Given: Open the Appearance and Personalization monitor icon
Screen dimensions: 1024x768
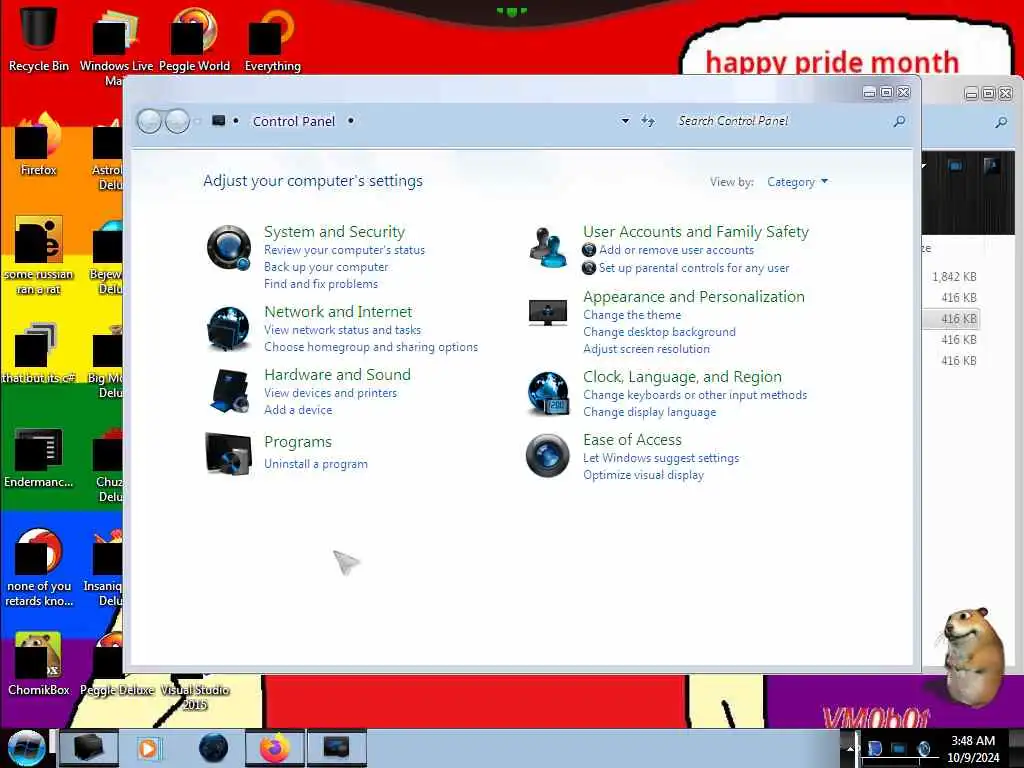Looking at the screenshot, I should click(x=547, y=312).
